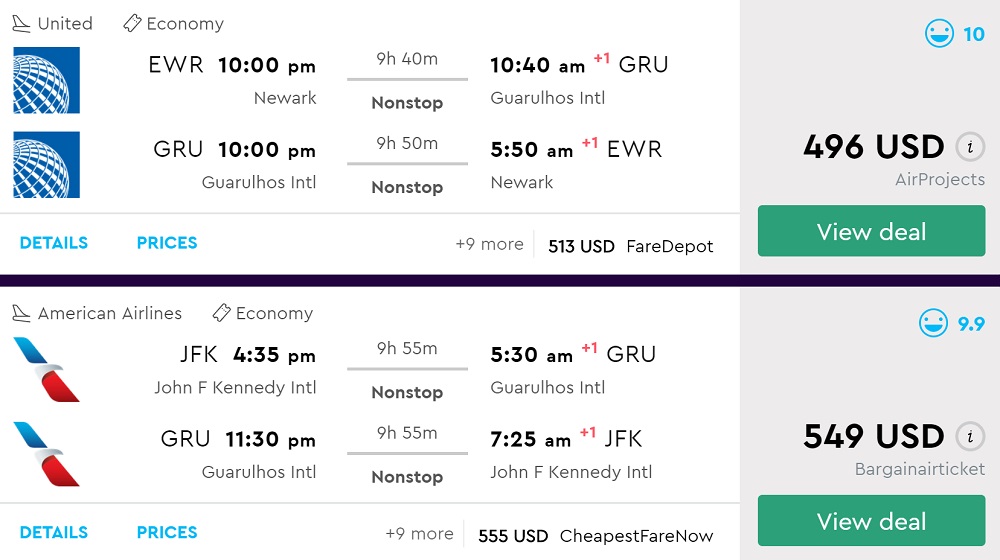Click the smiley rating icon scored 10
This screenshot has height=560, width=1000.
939,35
